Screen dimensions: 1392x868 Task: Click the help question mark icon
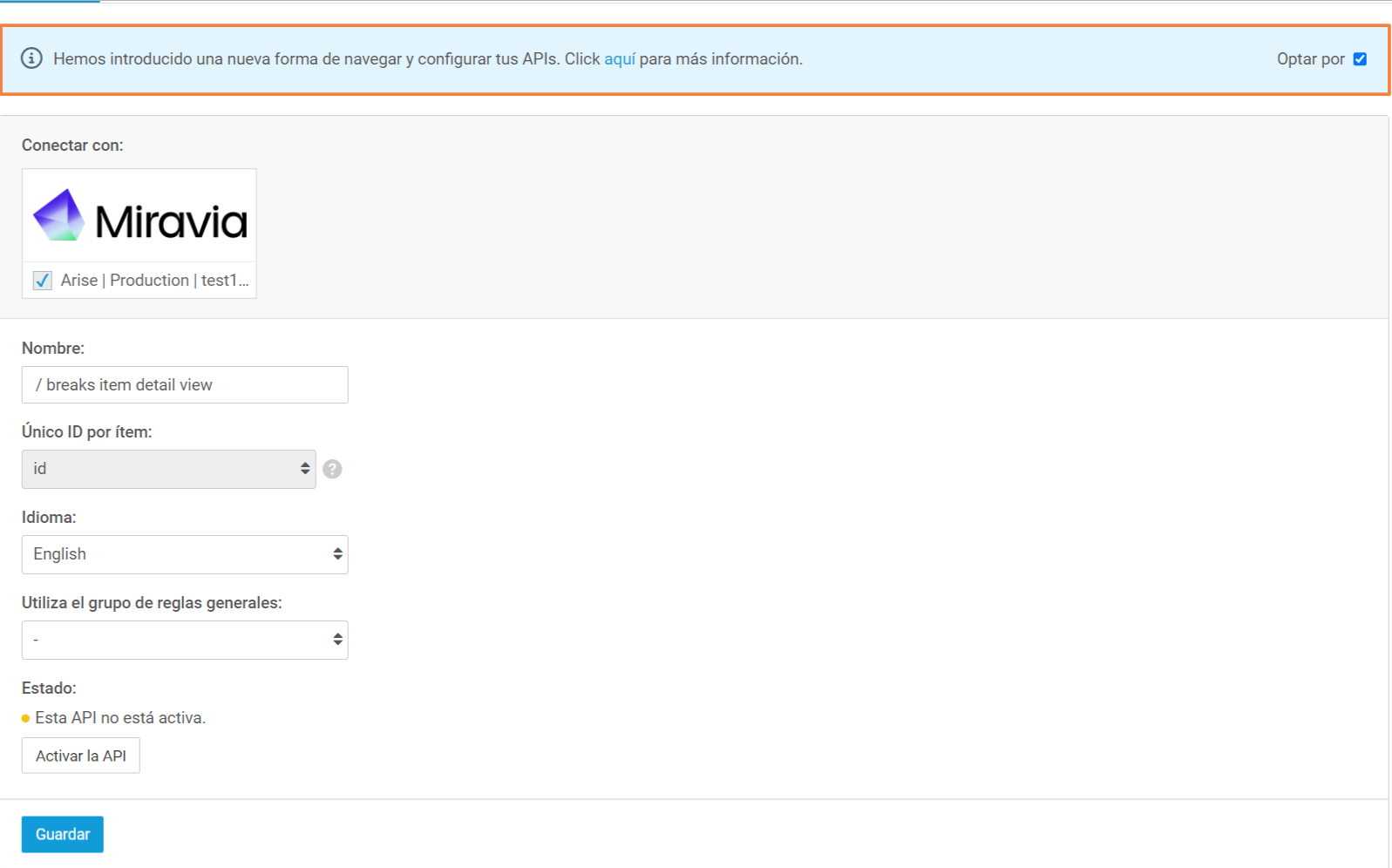332,469
